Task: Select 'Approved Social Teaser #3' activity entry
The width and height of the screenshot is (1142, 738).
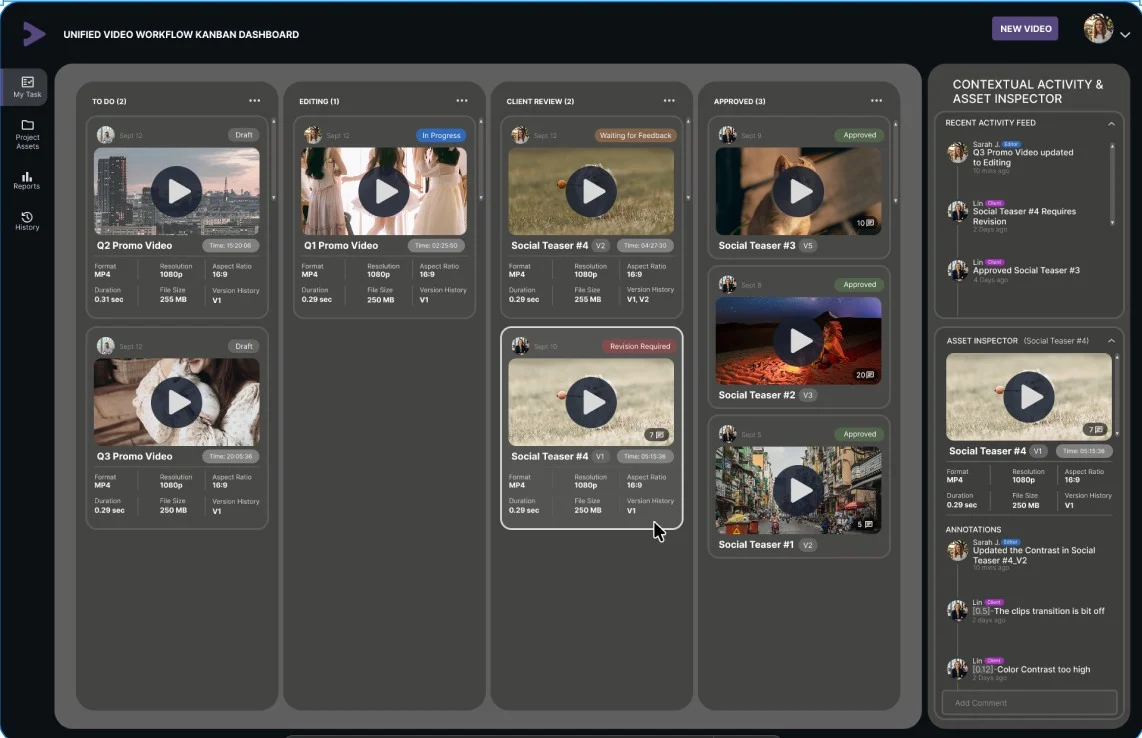Action: click(x=1026, y=270)
